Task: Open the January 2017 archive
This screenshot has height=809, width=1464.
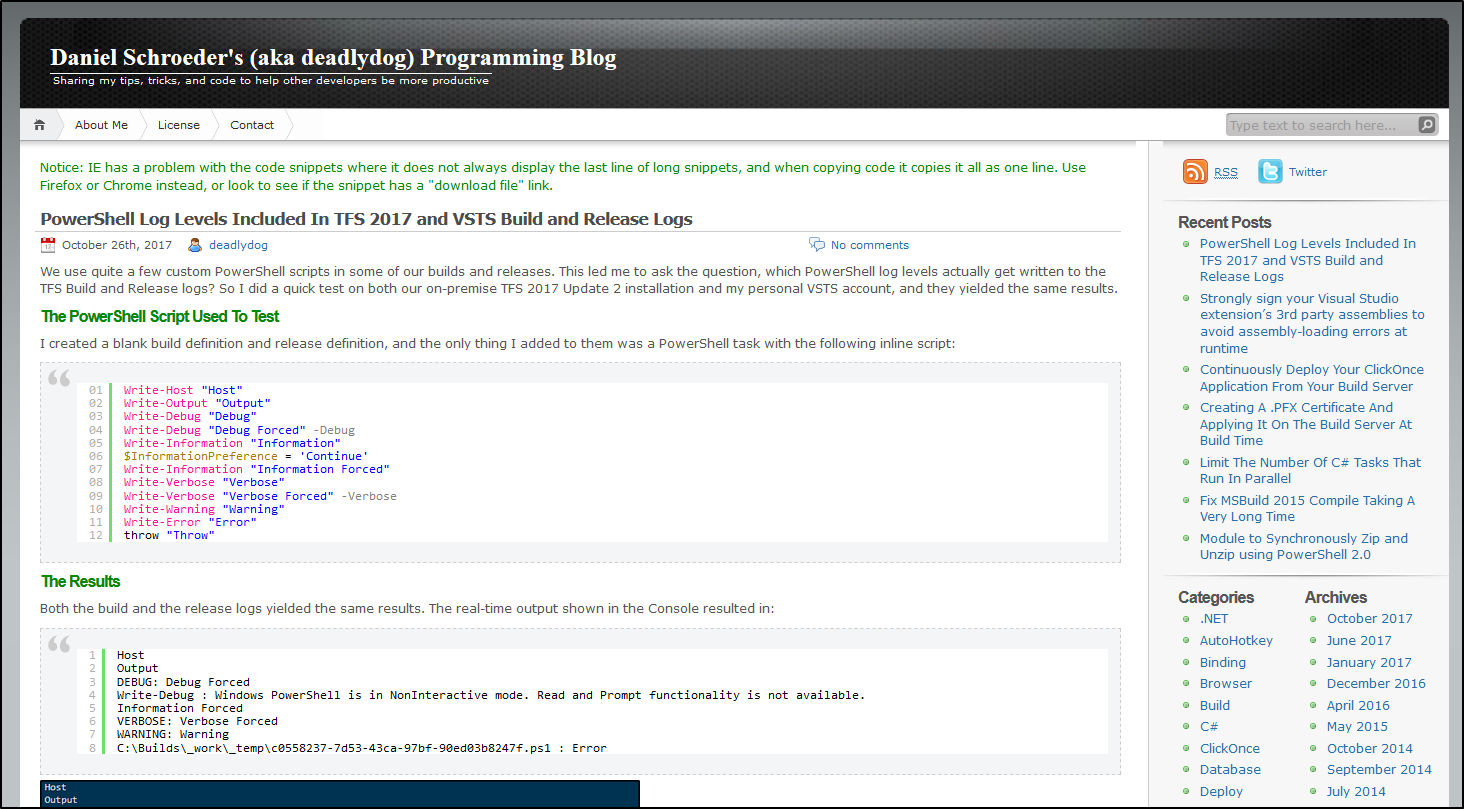Action: (1369, 662)
